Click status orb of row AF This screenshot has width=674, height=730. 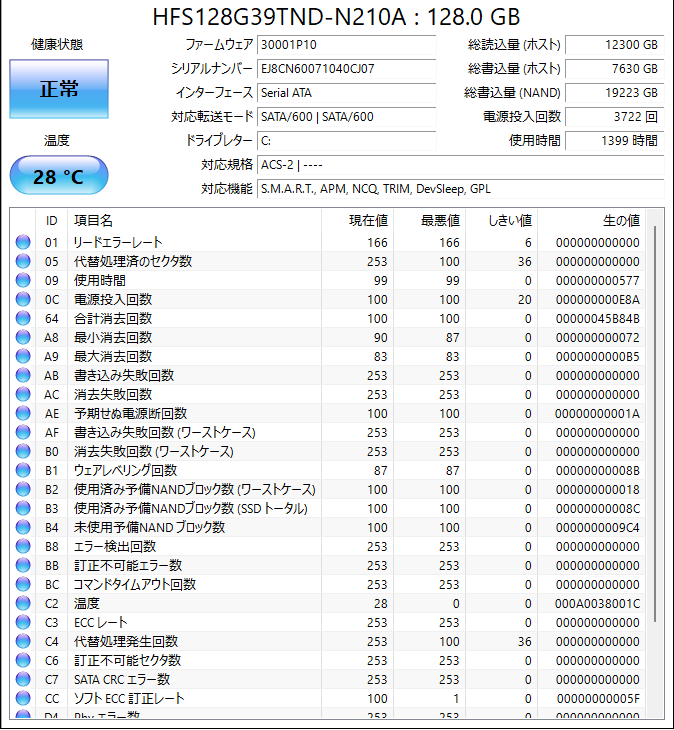[23, 433]
